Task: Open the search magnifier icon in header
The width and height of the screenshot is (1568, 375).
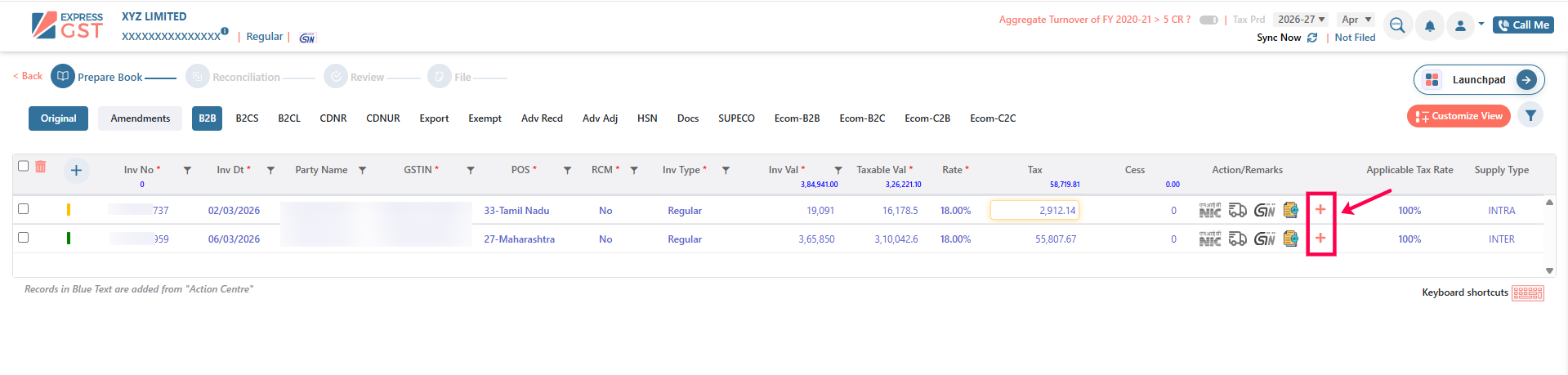Action: tap(1397, 25)
